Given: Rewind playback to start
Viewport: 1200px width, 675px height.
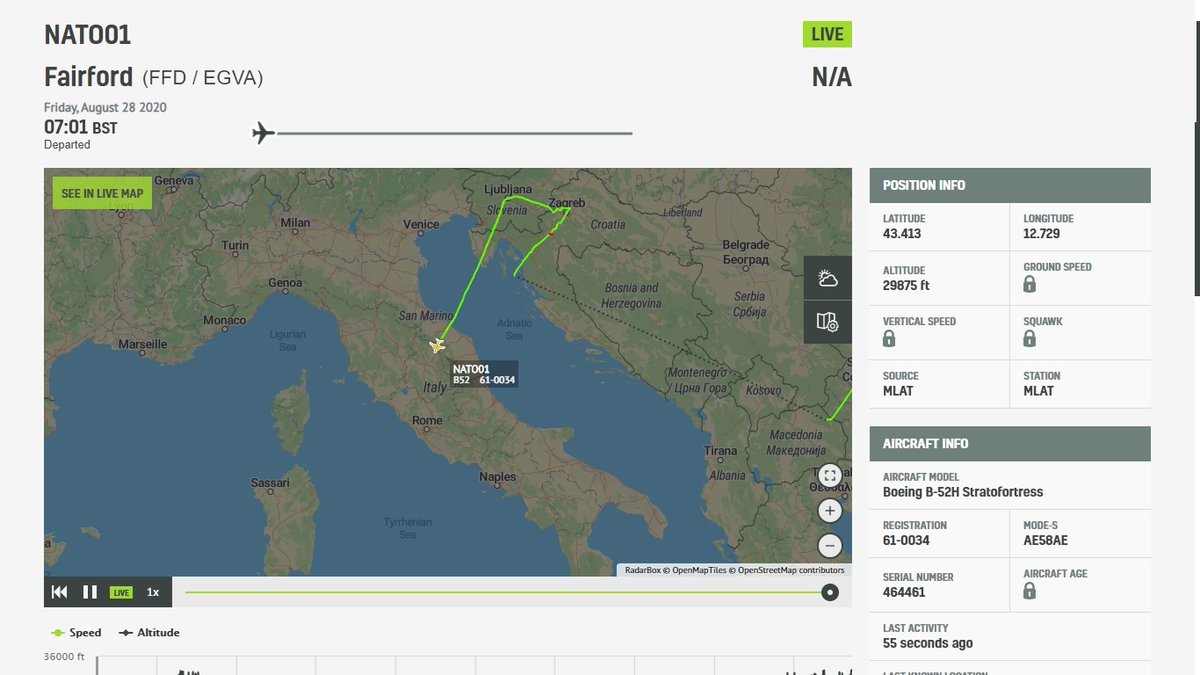Looking at the screenshot, I should click(x=60, y=592).
